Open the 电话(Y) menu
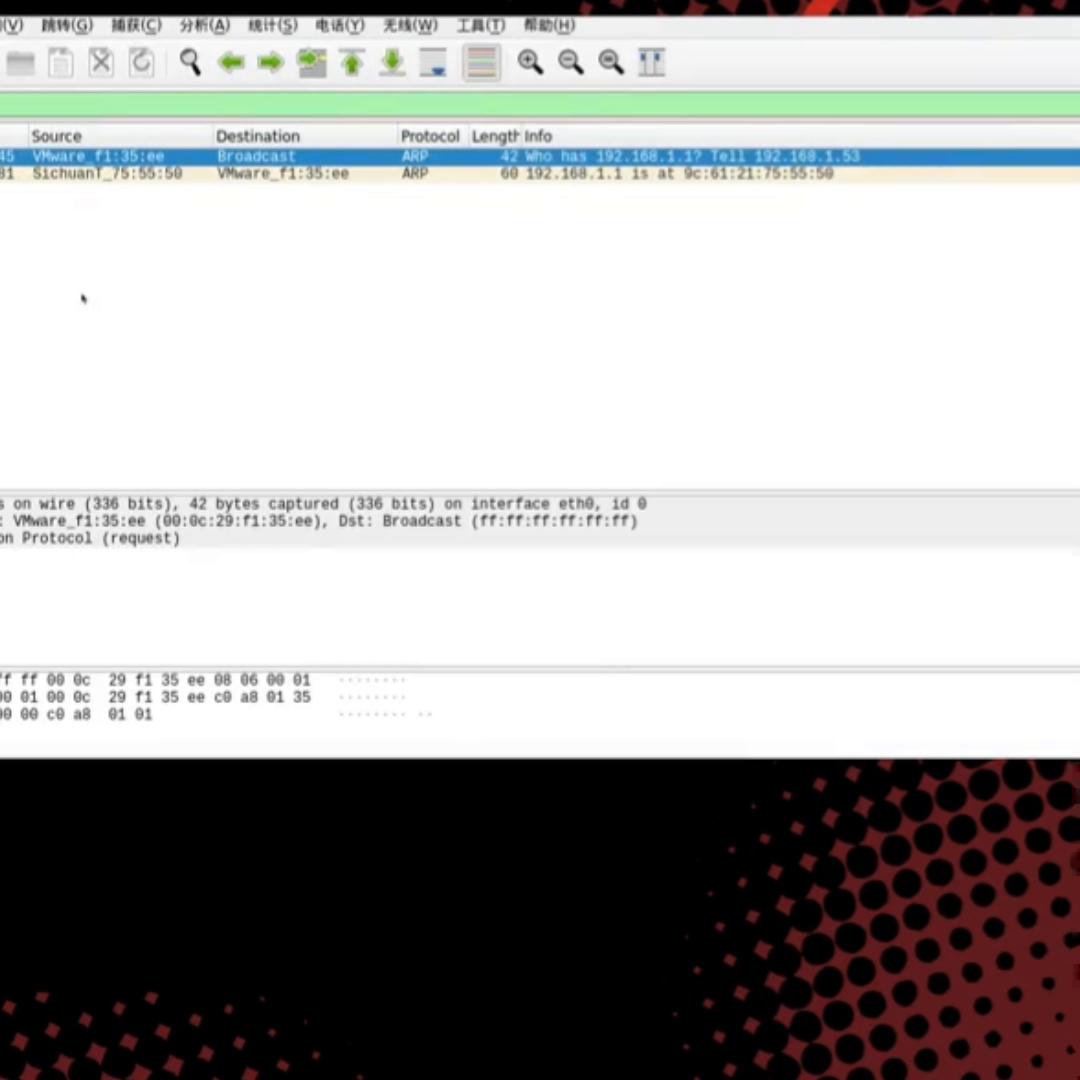This screenshot has height=1080, width=1080. click(340, 25)
